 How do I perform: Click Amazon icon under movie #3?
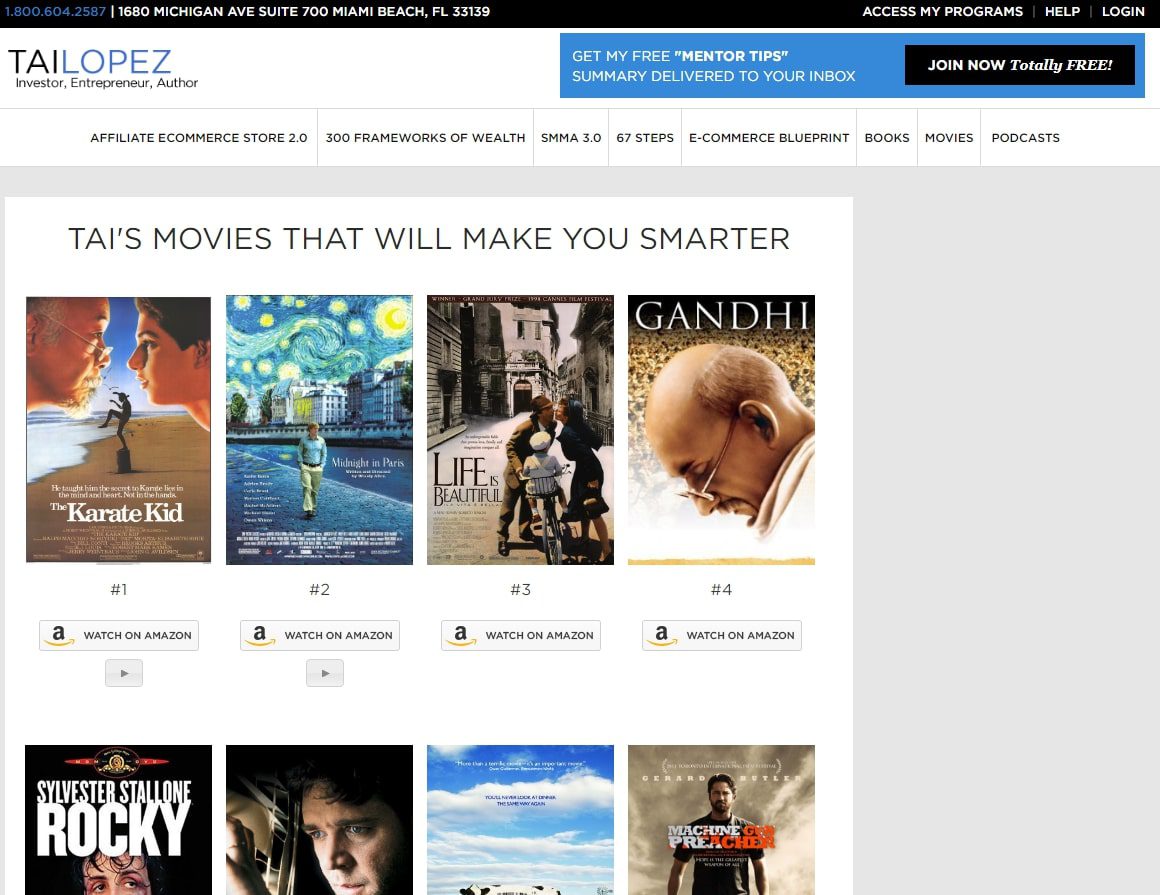pyautogui.click(x=461, y=635)
